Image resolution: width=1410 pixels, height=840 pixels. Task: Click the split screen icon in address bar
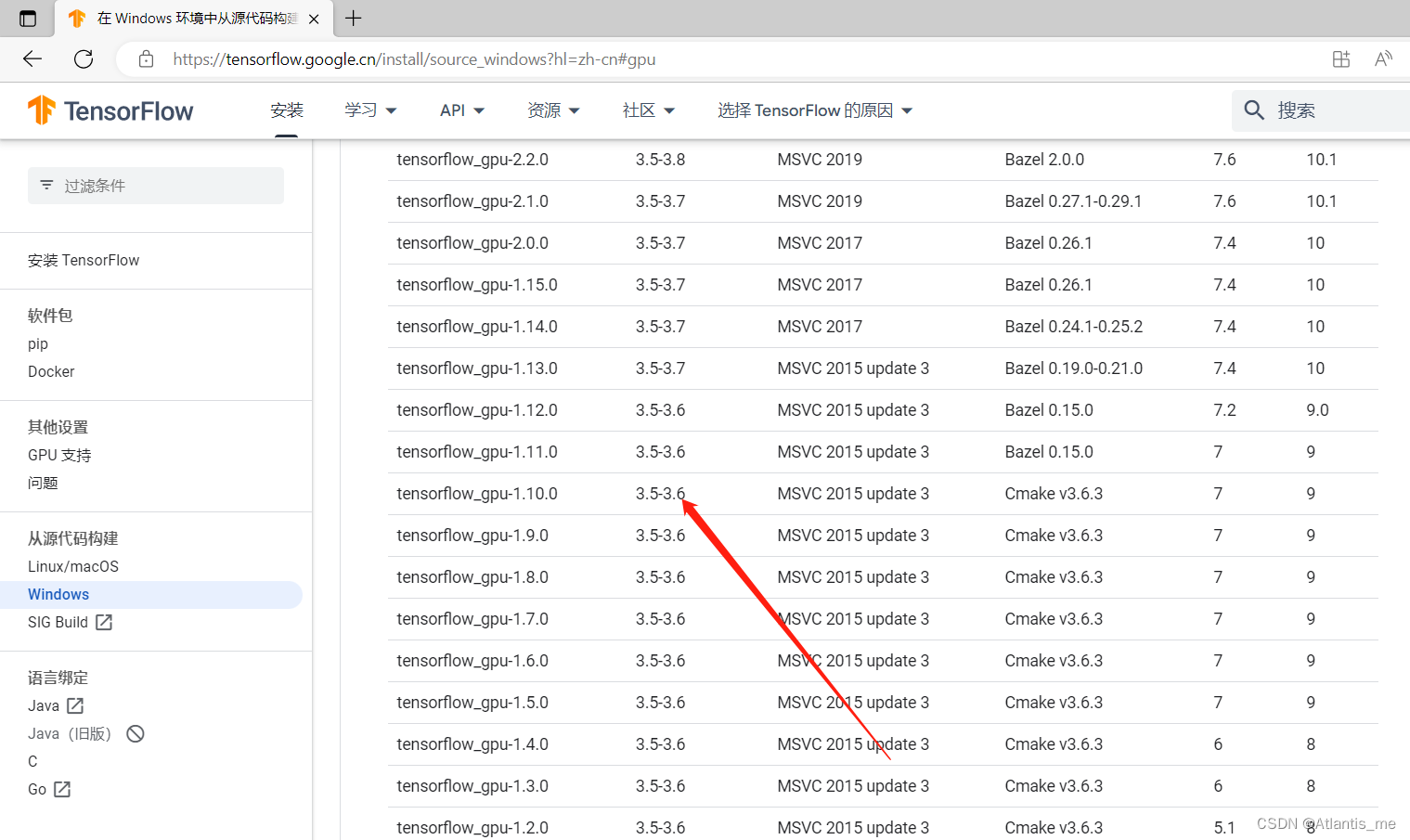[1341, 59]
